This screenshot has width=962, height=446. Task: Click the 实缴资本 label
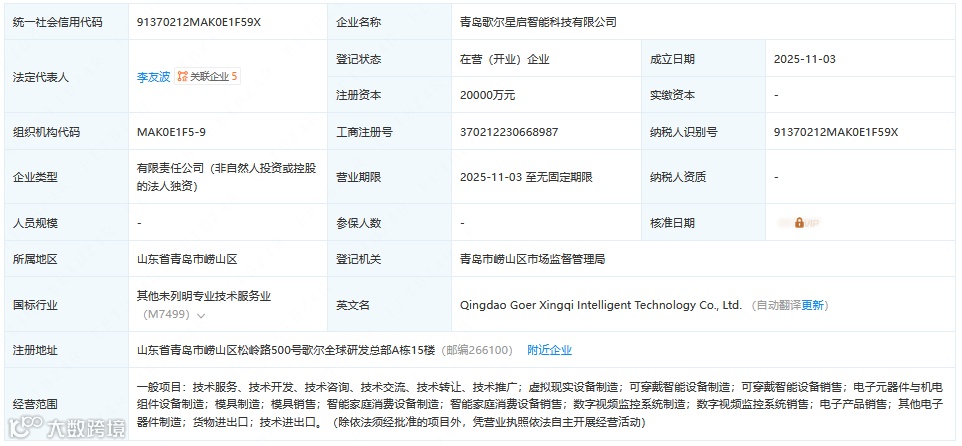pos(672,95)
